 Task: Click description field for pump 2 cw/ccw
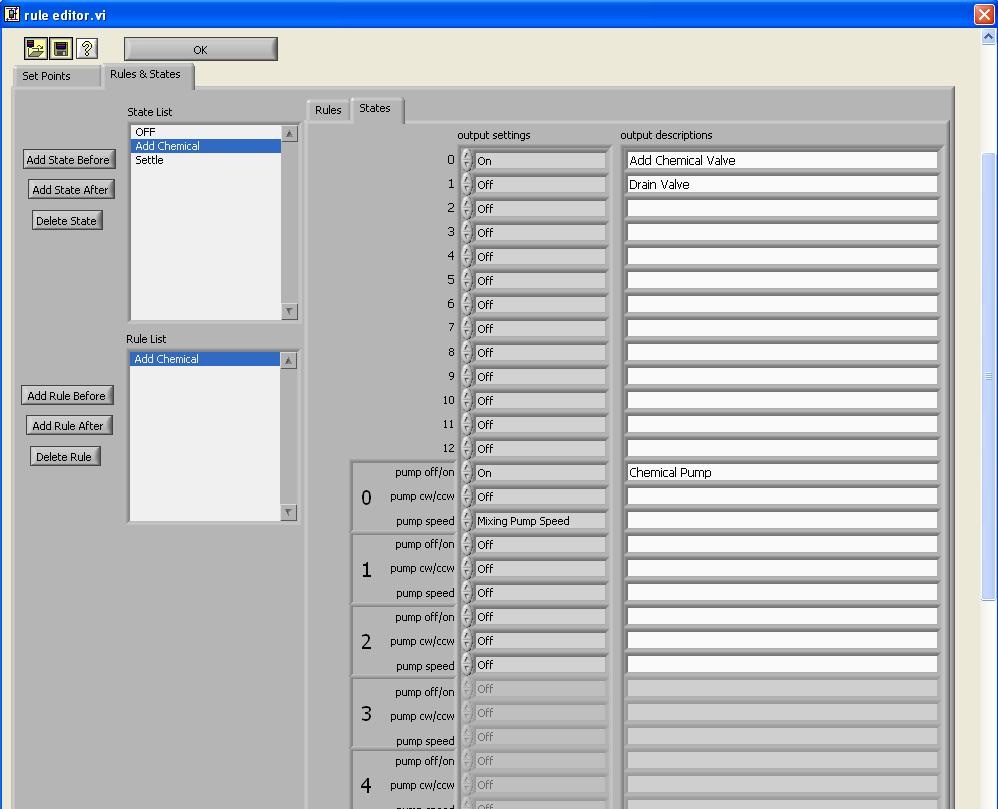click(x=782, y=640)
